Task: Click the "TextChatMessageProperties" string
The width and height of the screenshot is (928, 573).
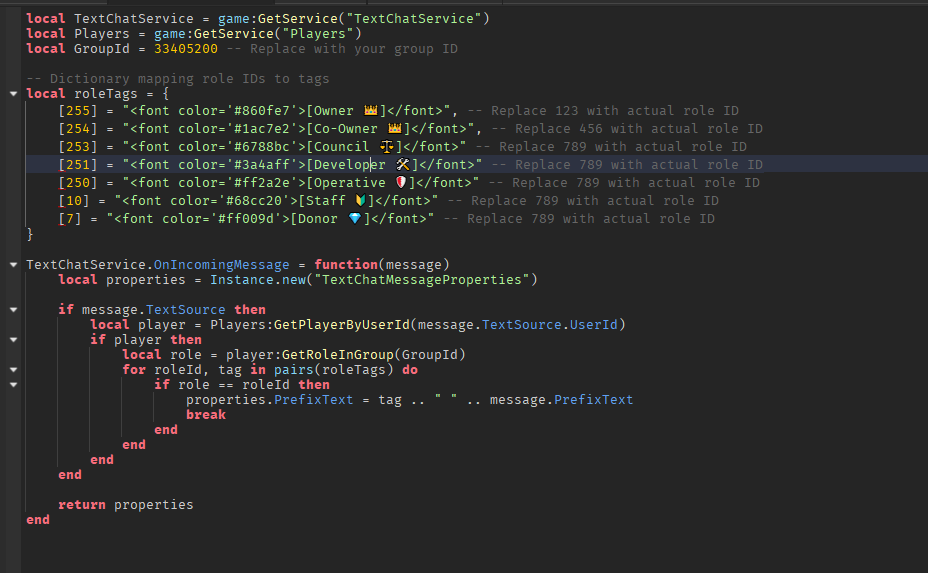Action: pos(422,279)
